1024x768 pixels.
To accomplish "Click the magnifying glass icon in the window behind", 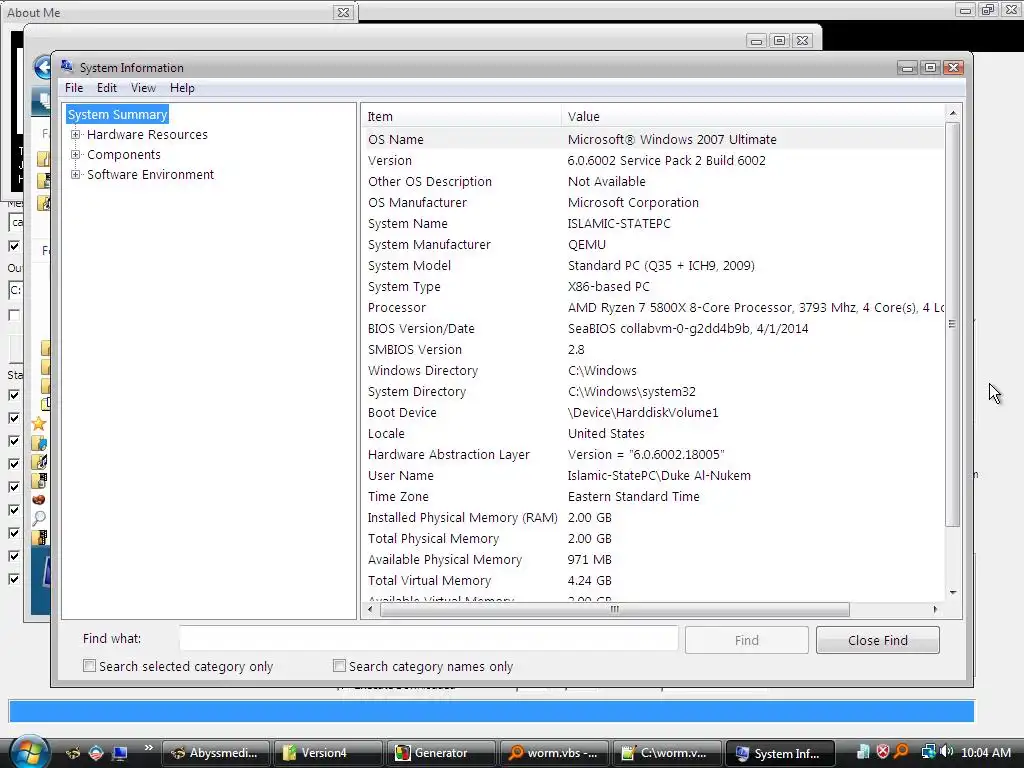I will pos(39,519).
